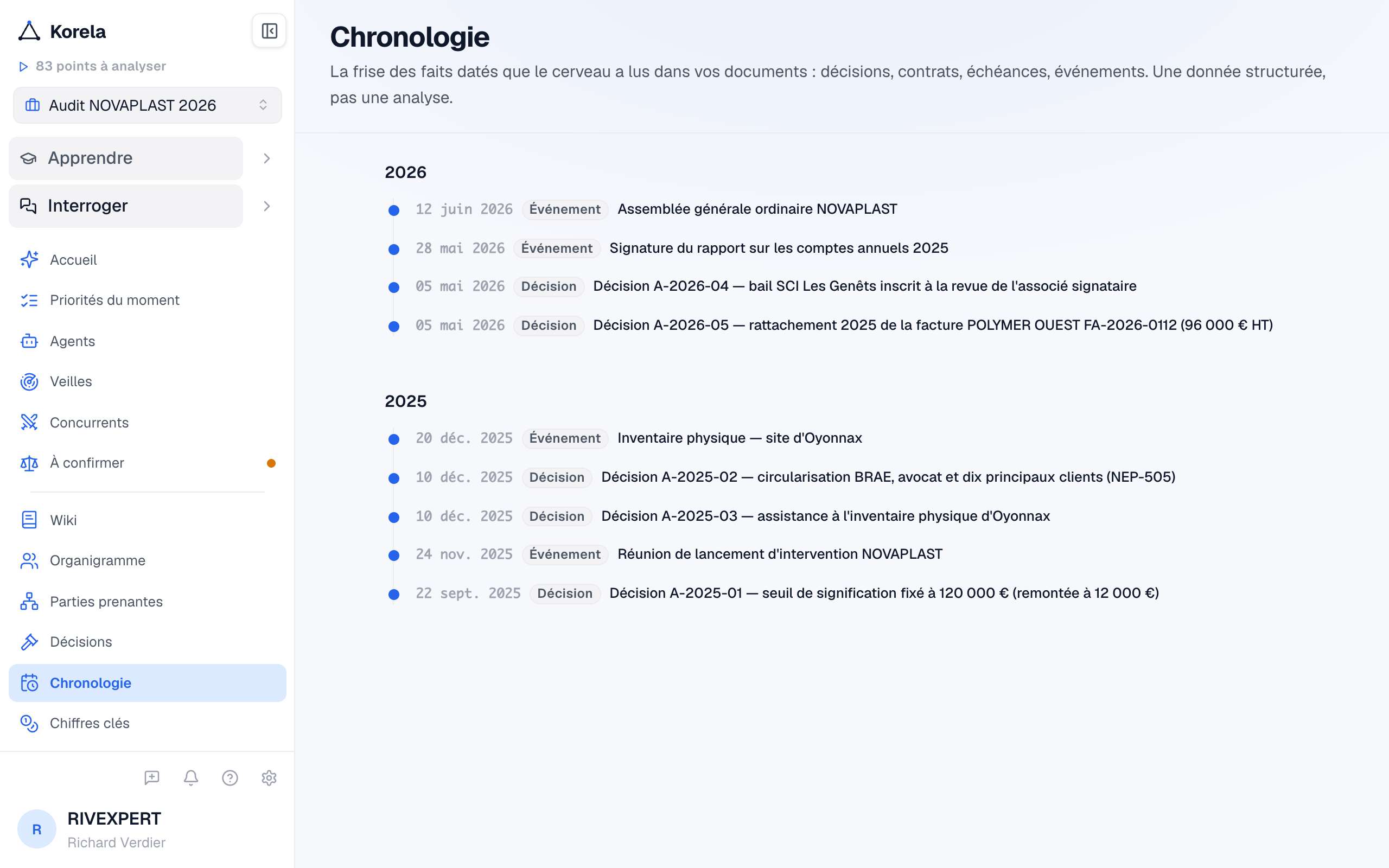
Task: Open the Veilles page
Action: [x=148, y=382]
